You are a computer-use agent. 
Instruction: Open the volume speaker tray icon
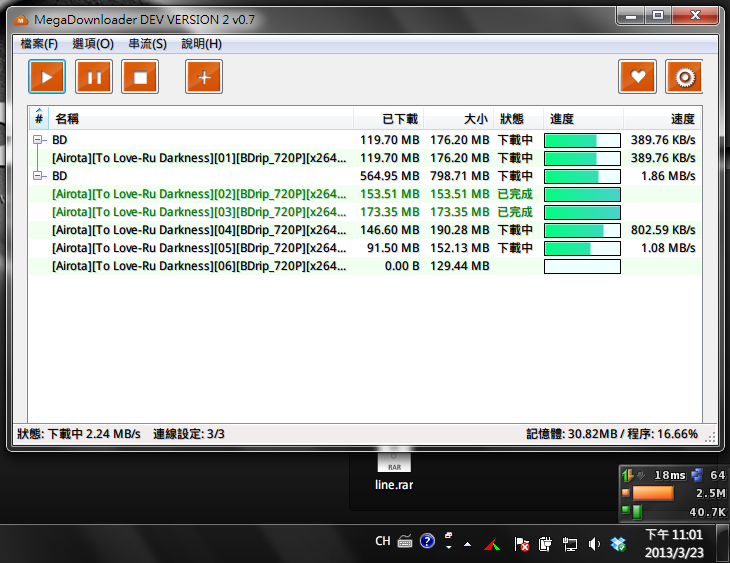point(594,544)
